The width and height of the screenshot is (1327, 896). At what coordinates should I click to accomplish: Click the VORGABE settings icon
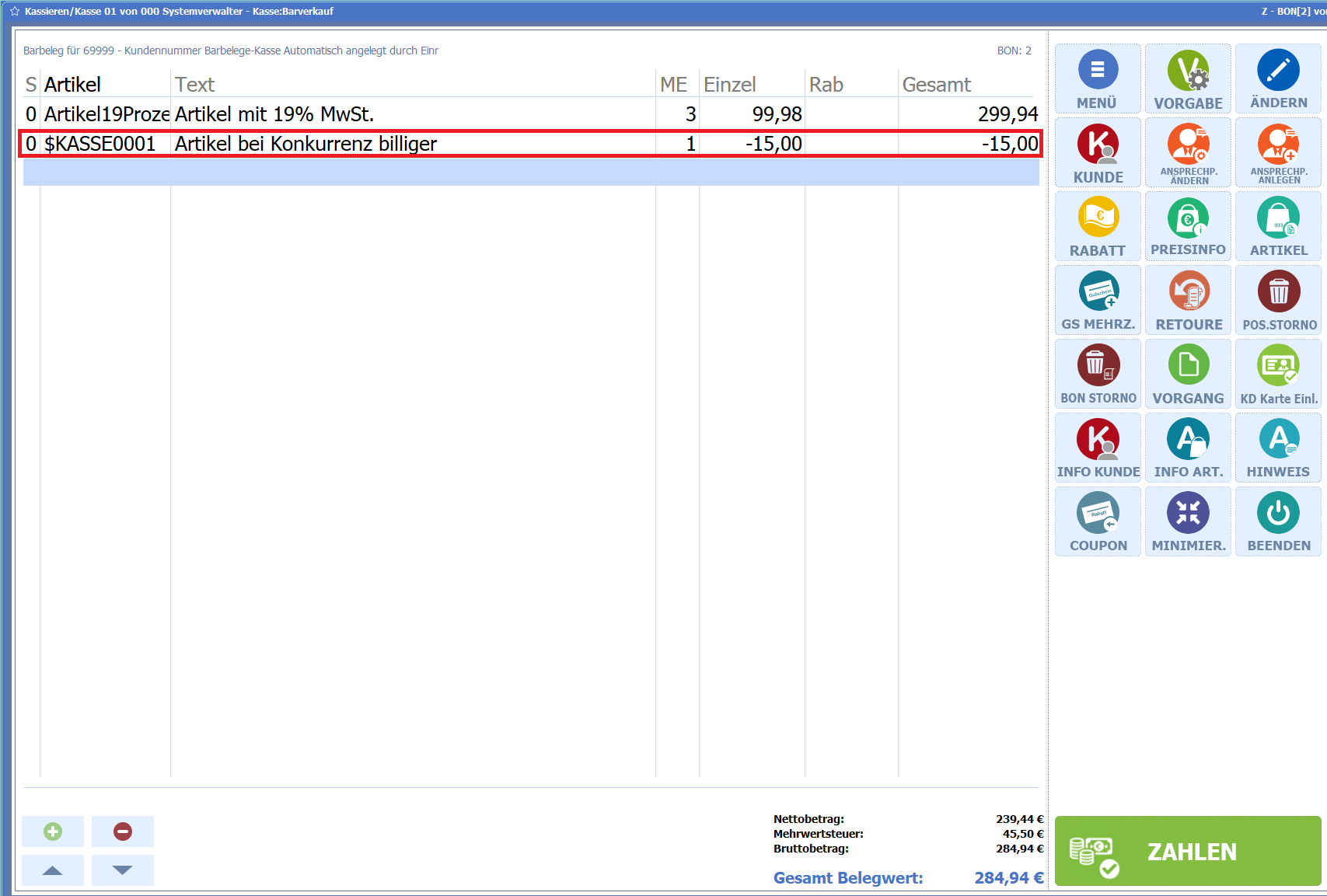[1188, 78]
